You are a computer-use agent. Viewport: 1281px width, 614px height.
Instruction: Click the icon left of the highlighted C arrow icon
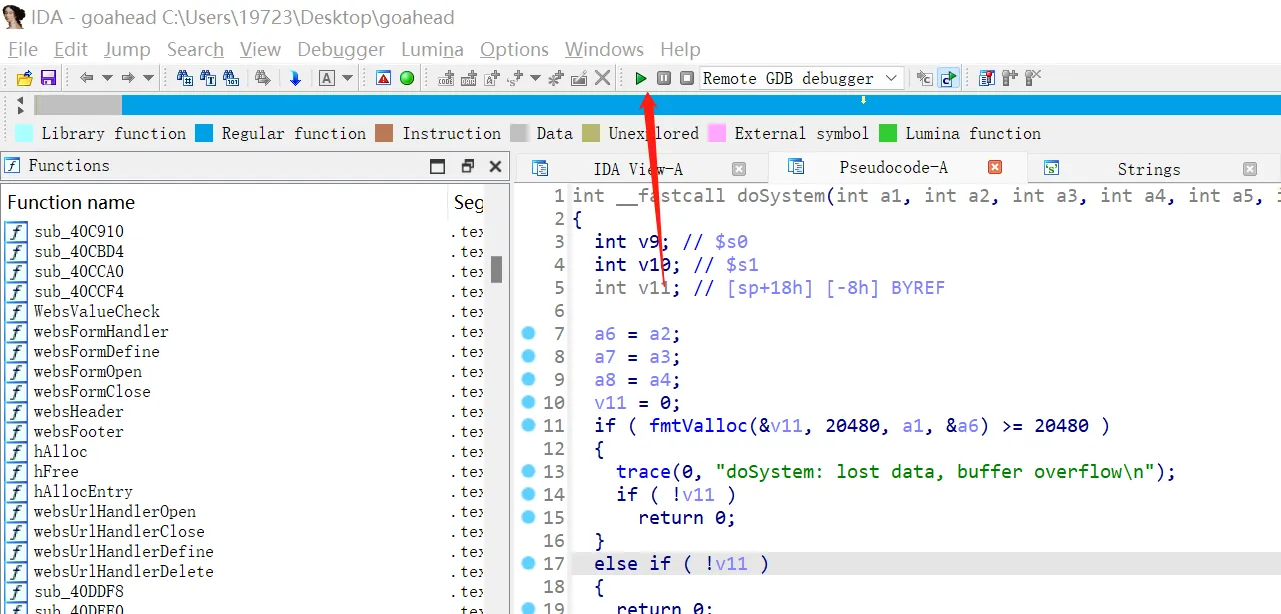pos(925,78)
